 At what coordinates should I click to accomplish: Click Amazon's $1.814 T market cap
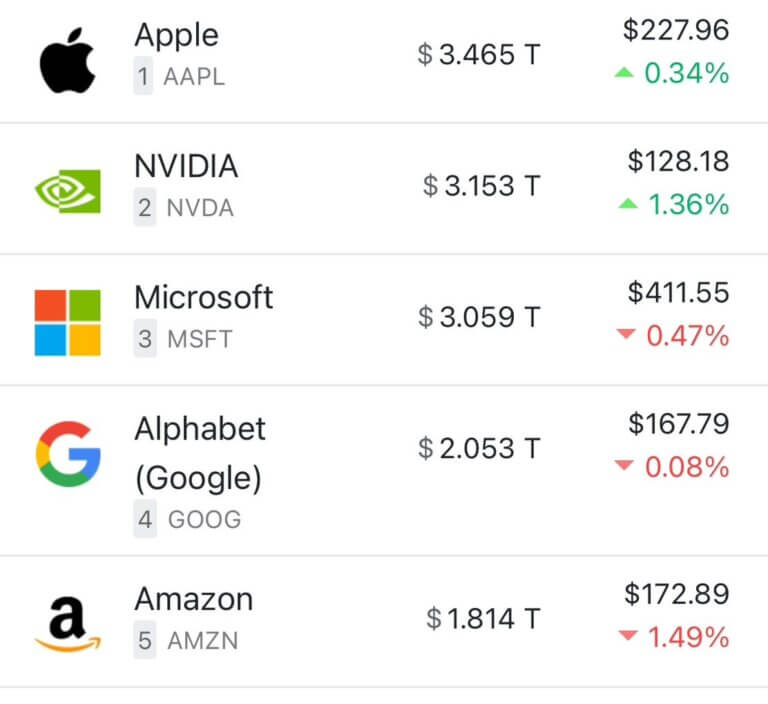pos(483,619)
